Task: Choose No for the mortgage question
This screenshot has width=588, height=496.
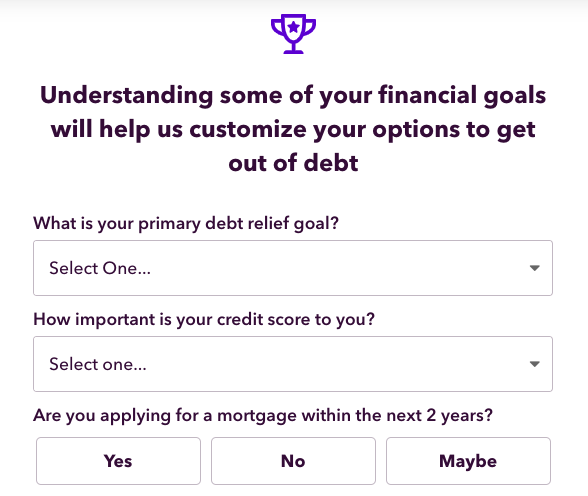Action: 293,461
